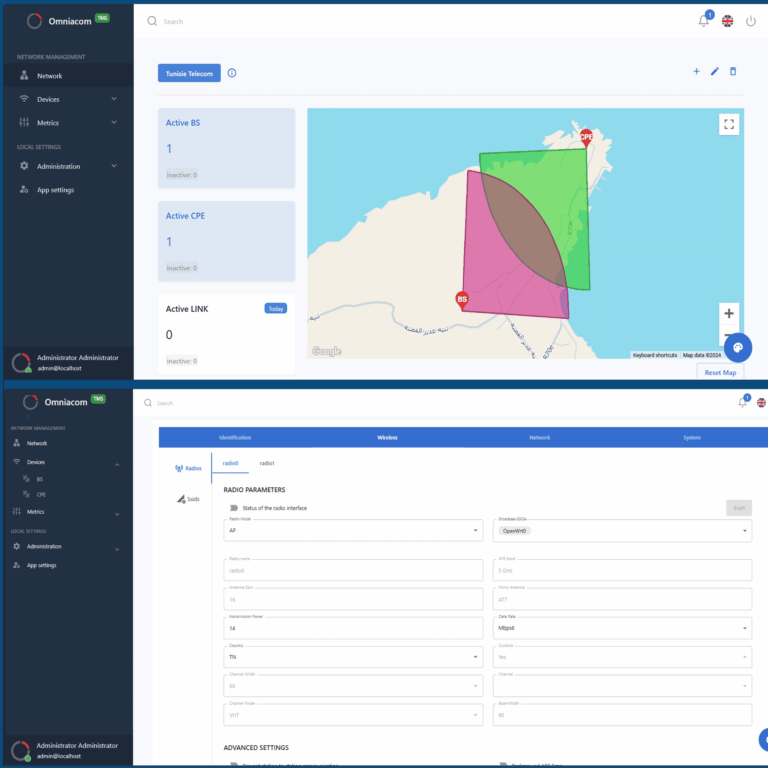Open the Administrator profile in the upper sidebar
This screenshot has width=768, height=768.
pyautogui.click(x=68, y=363)
